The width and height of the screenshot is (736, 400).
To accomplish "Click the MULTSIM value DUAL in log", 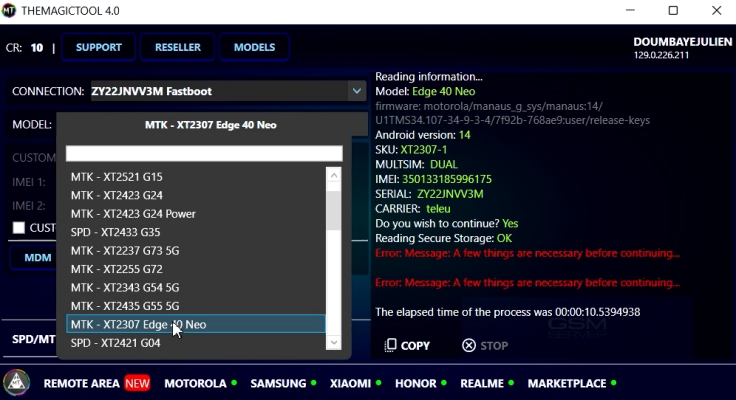I will [444, 165].
